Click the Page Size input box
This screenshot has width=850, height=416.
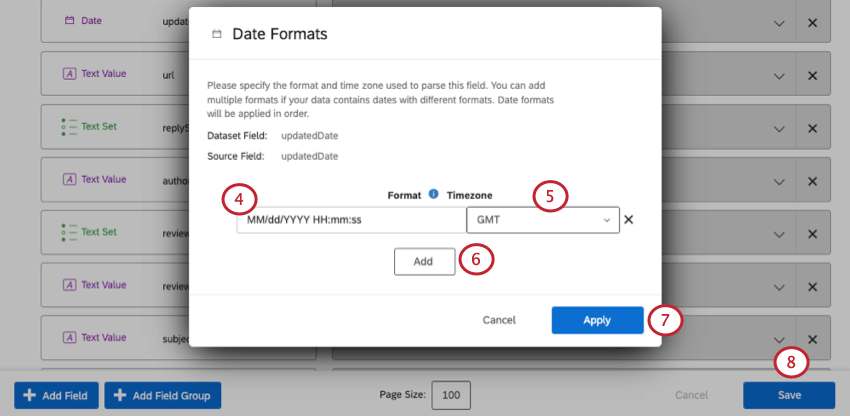click(x=451, y=396)
